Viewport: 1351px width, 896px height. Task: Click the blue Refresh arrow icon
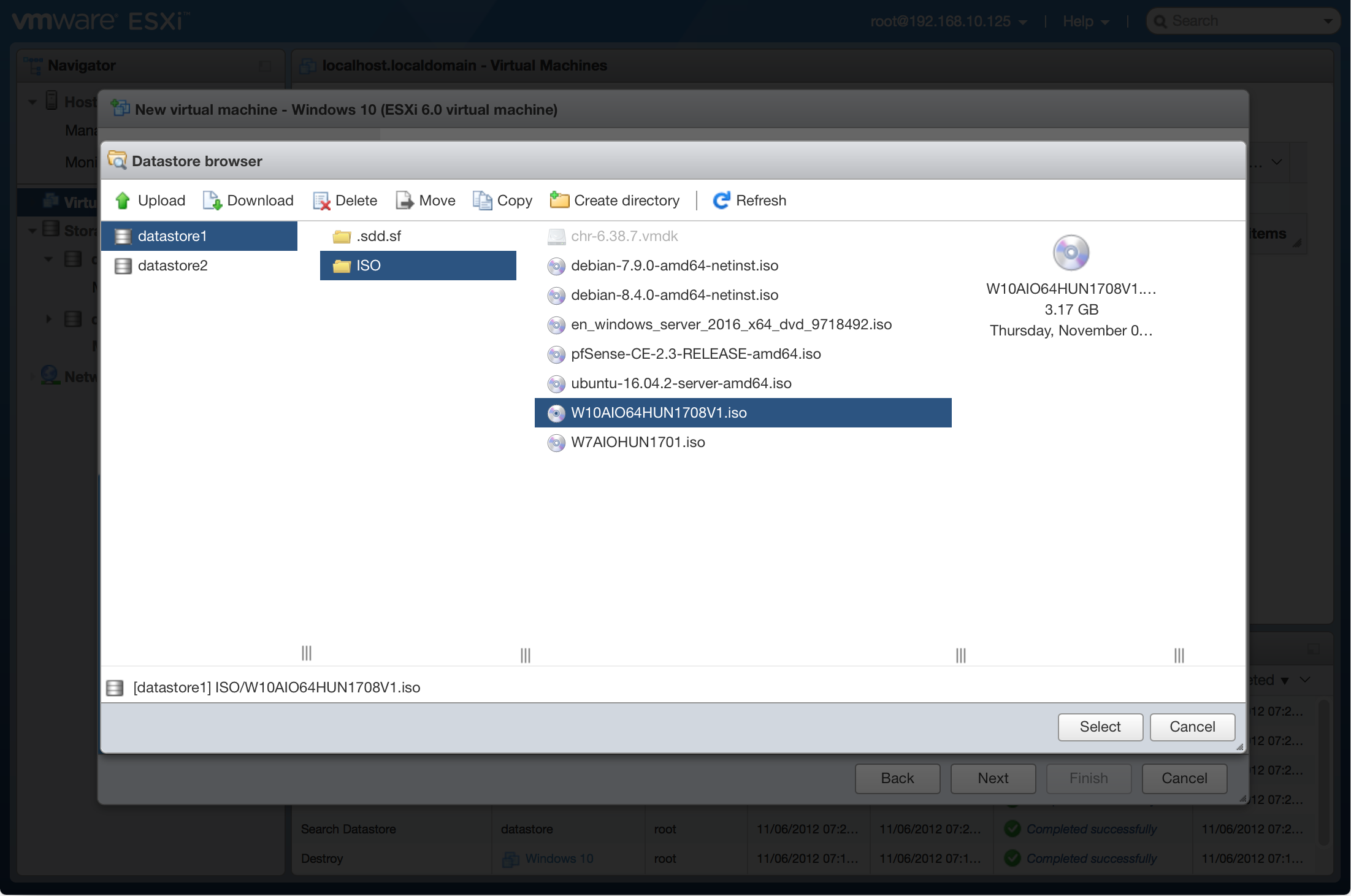point(721,201)
